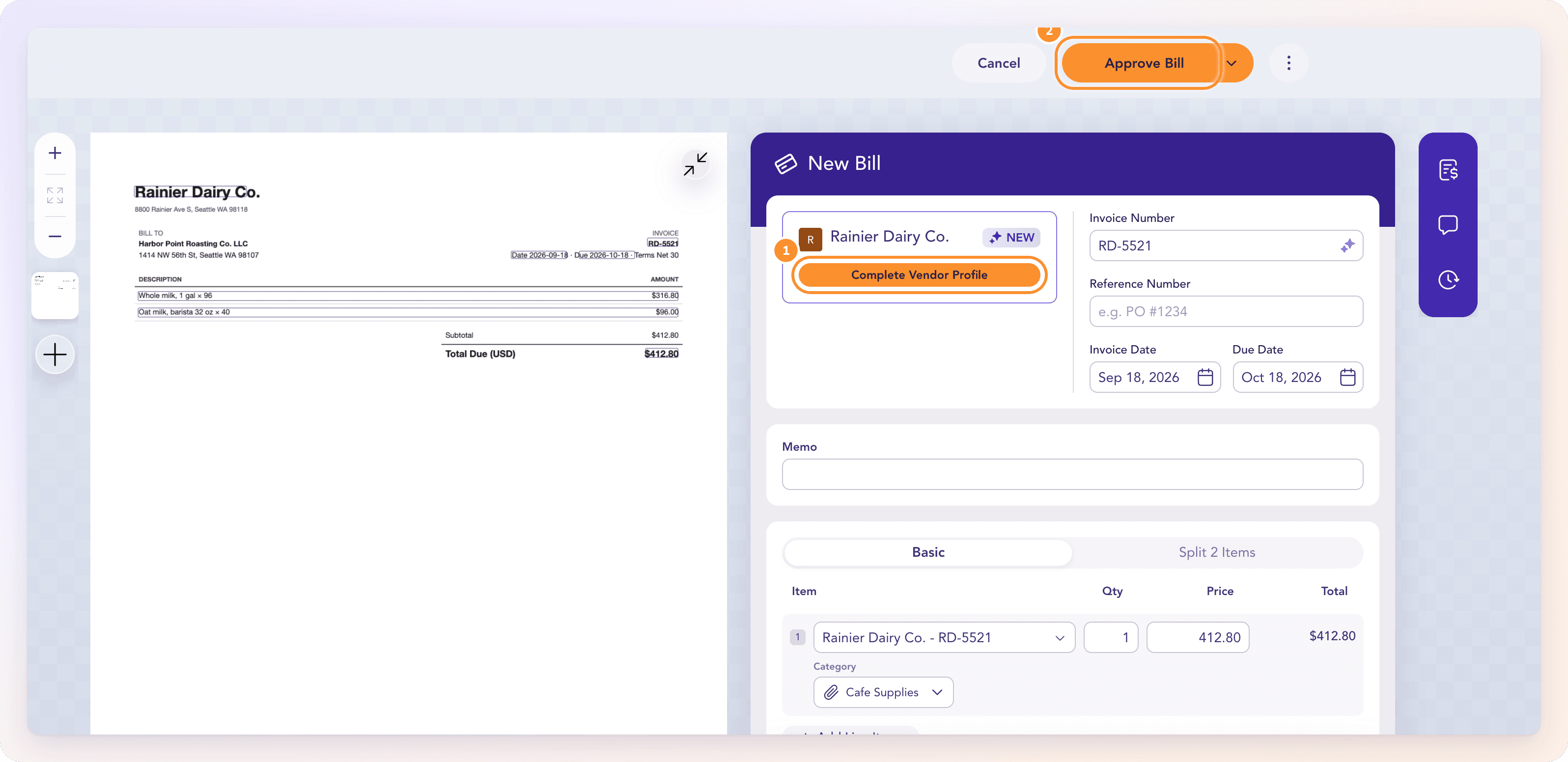Click the Whole milk line on invoice

tap(408, 296)
